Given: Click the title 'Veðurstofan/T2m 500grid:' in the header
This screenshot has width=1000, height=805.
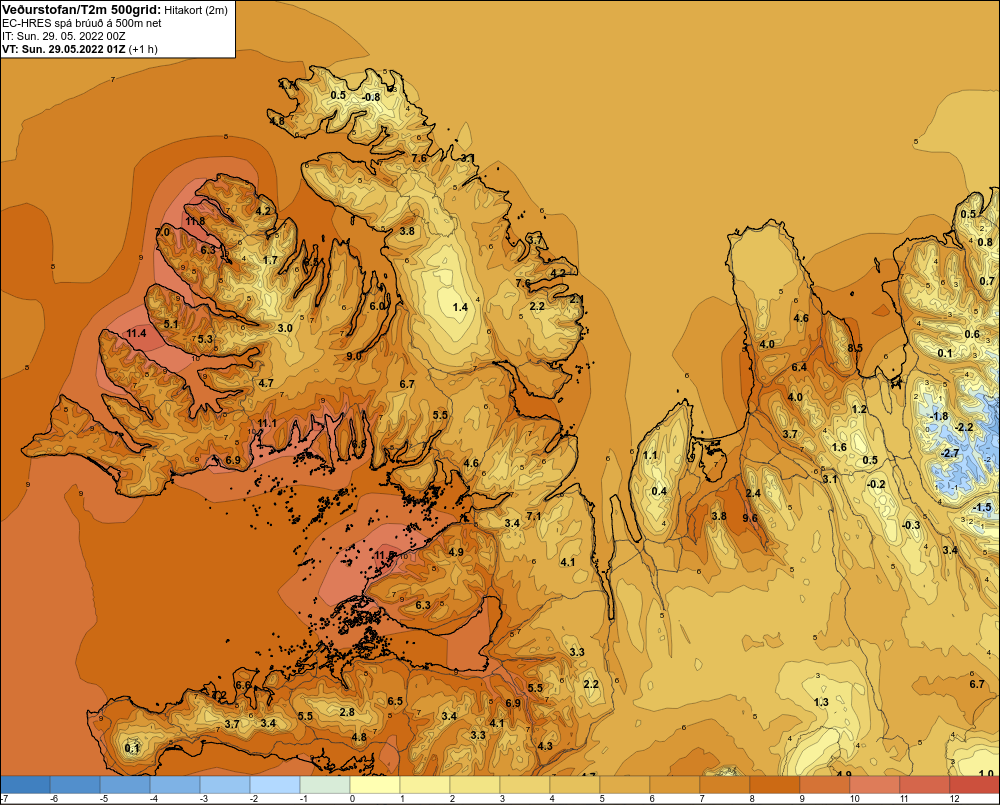Looking at the screenshot, I should (81, 10).
